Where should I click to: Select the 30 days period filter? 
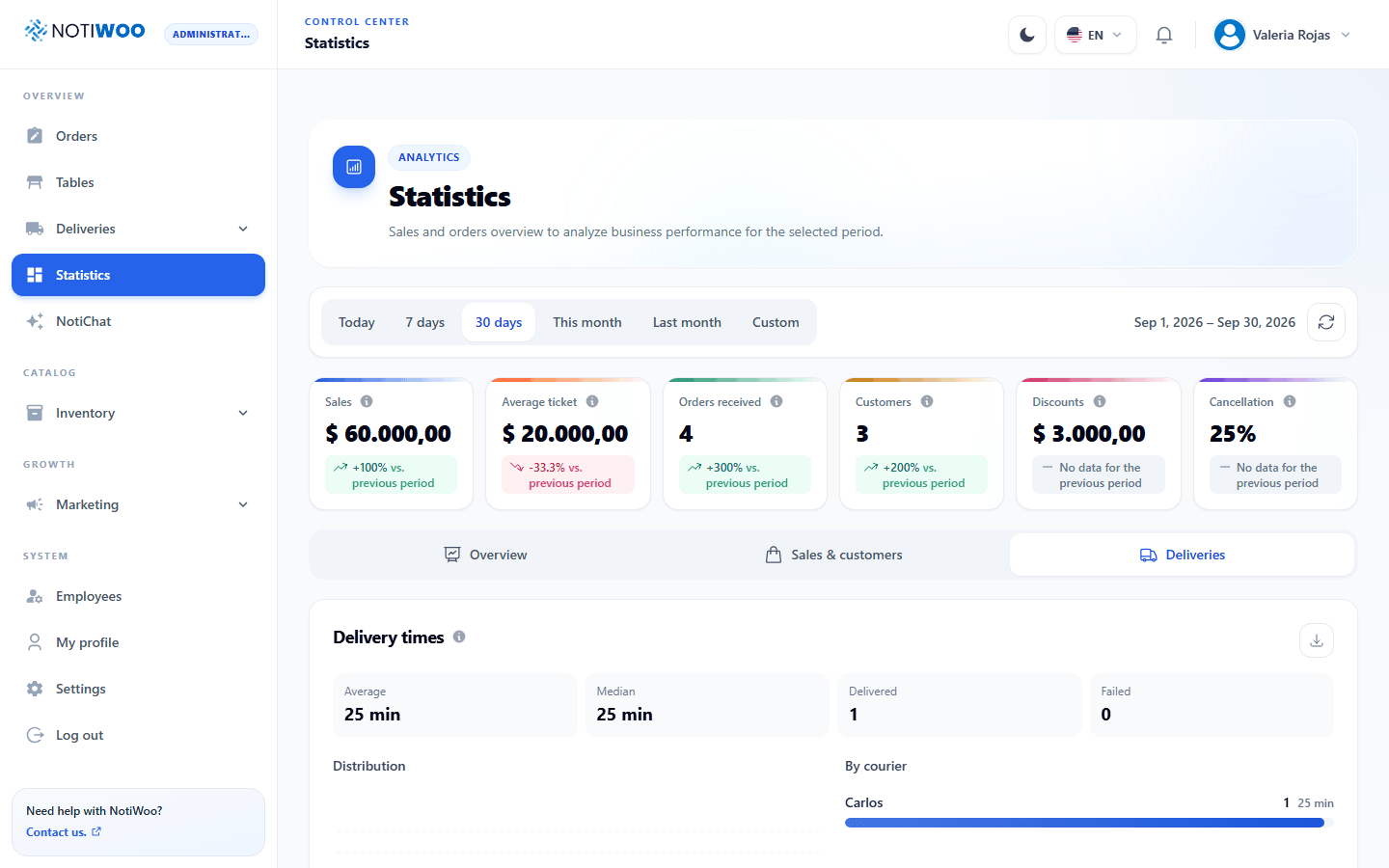click(499, 322)
